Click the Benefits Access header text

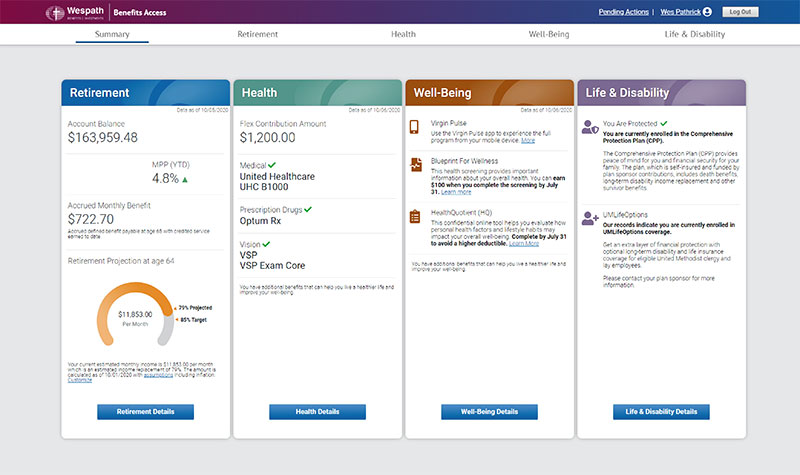pos(140,13)
